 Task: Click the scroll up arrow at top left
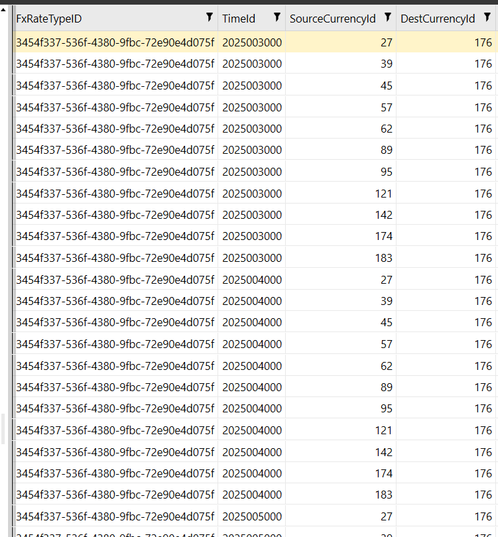tap(3, 10)
